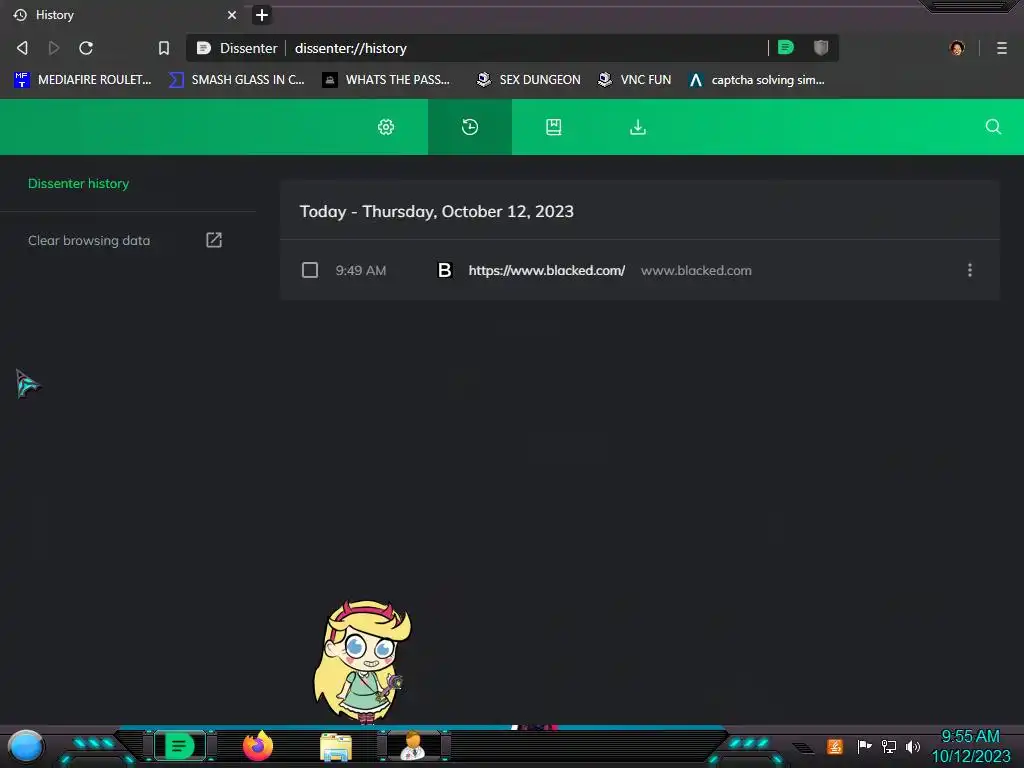Open the https://www.blacked.com/ history link
Viewport: 1024px width, 768px height.
(547, 270)
